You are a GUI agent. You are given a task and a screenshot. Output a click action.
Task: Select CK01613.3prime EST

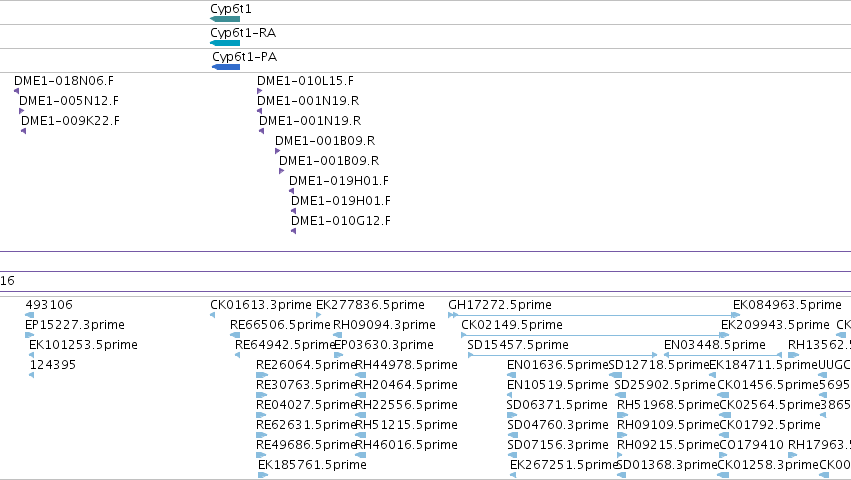point(261,305)
